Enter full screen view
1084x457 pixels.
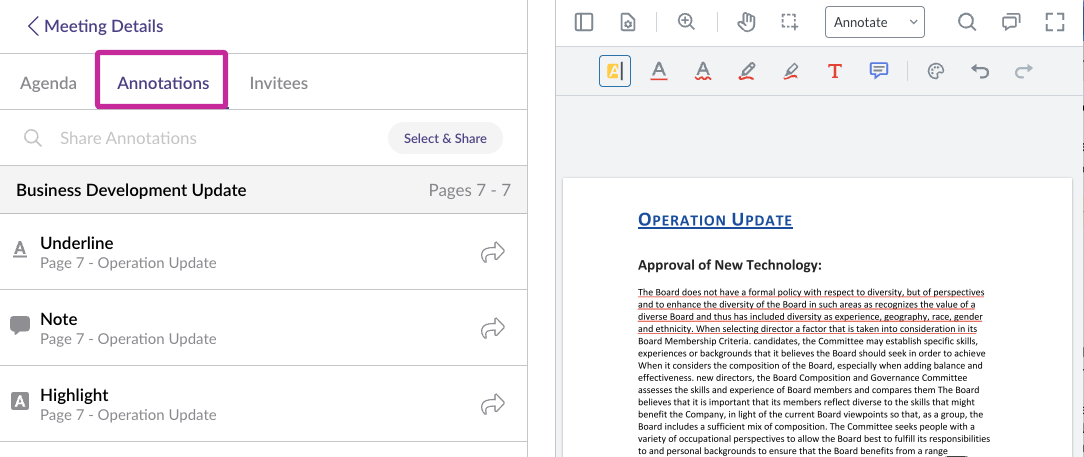1055,22
